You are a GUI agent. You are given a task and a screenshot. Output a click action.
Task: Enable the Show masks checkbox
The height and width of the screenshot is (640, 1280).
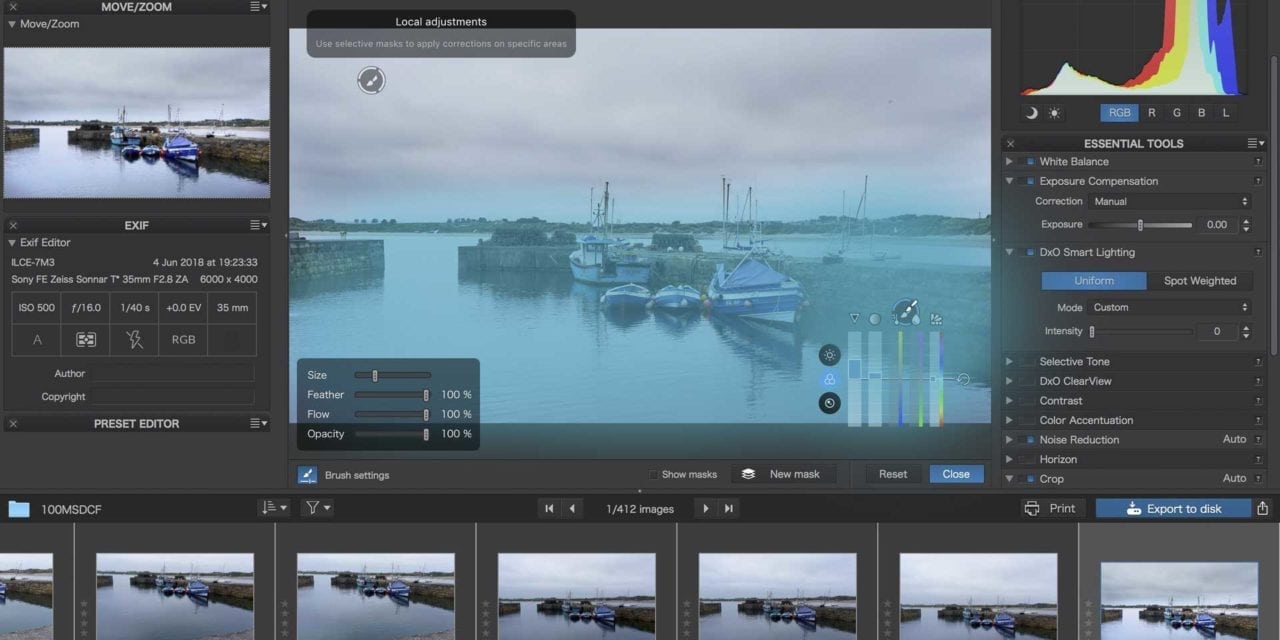pos(654,475)
